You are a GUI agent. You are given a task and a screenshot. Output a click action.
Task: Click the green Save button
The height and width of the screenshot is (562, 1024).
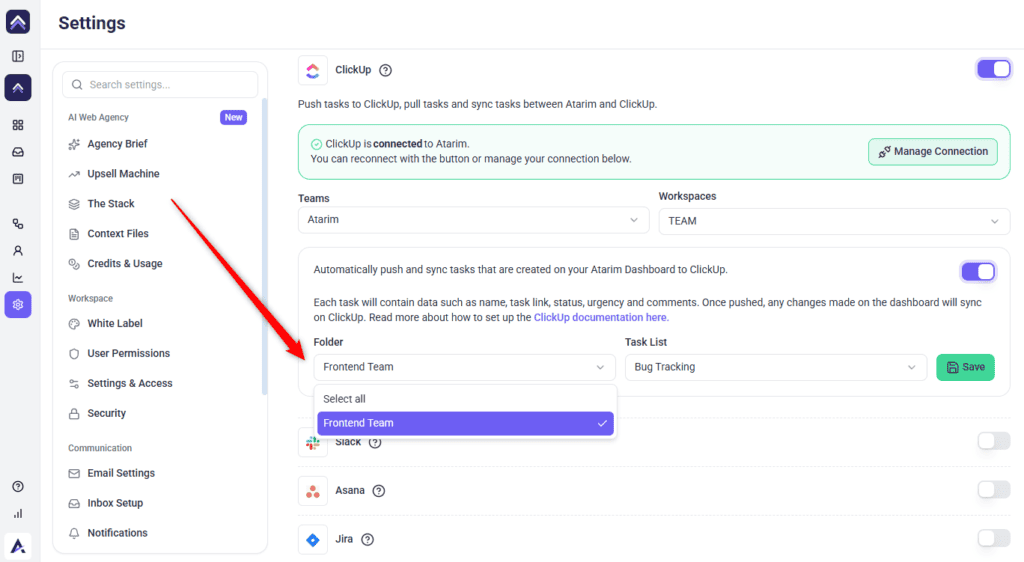(x=965, y=367)
